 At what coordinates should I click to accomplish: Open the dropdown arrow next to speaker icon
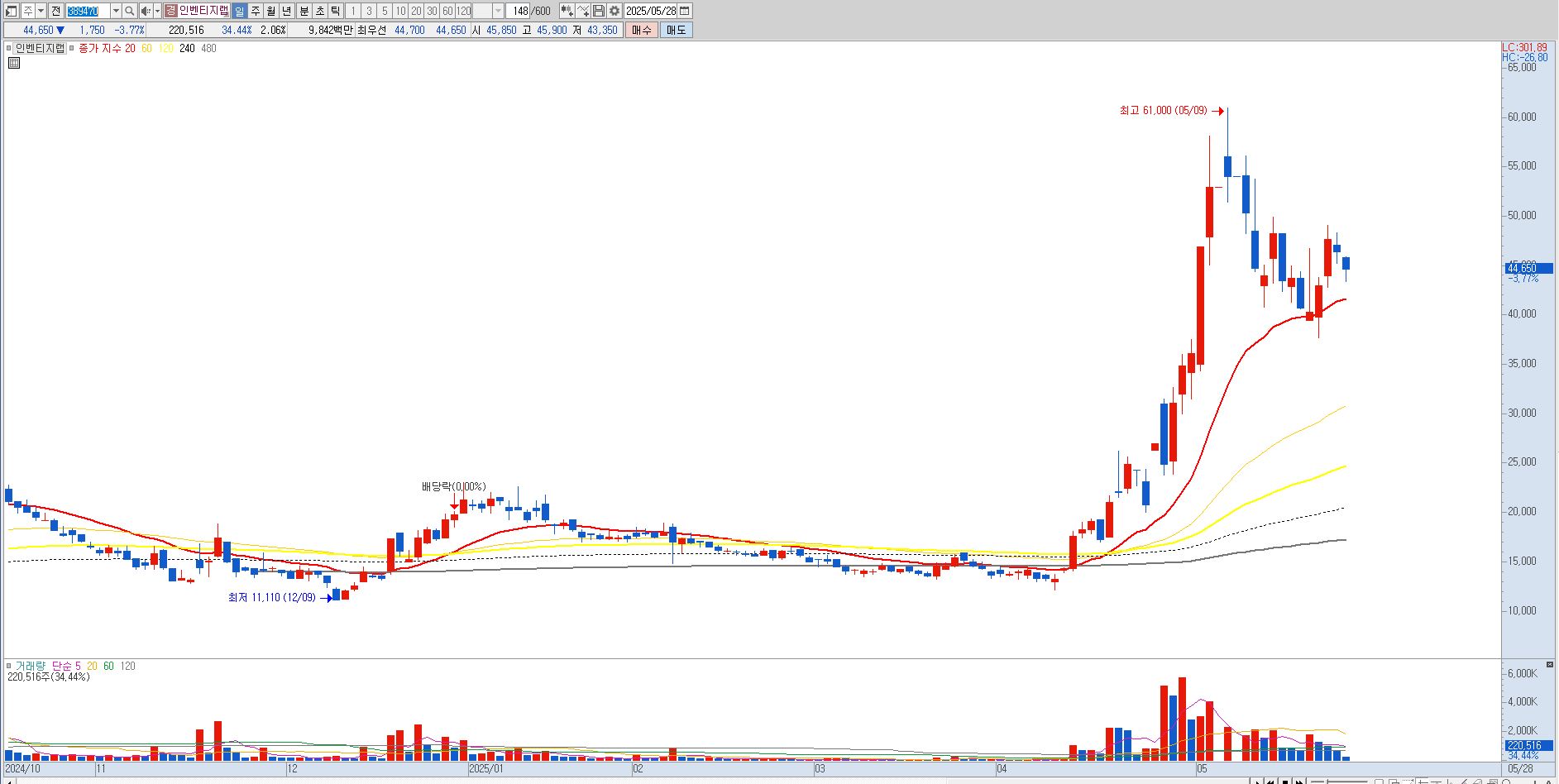(x=157, y=11)
